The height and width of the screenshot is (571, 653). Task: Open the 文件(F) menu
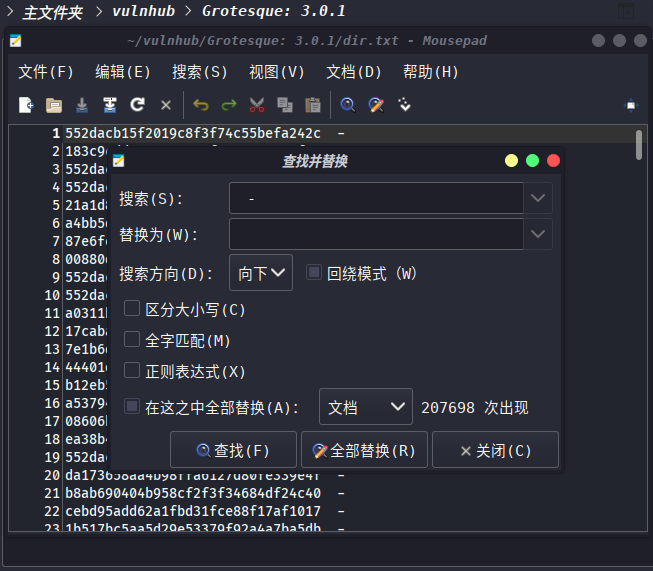(46, 72)
